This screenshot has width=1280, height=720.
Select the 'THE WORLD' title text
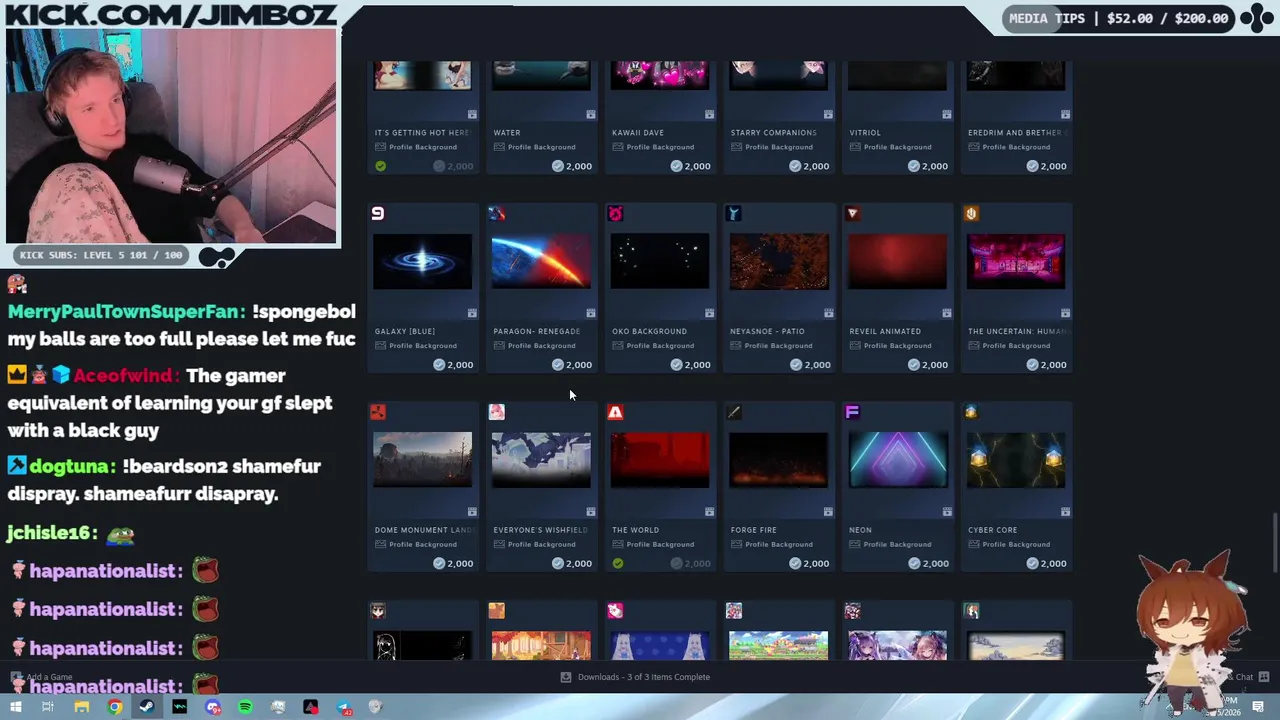[x=635, y=530]
